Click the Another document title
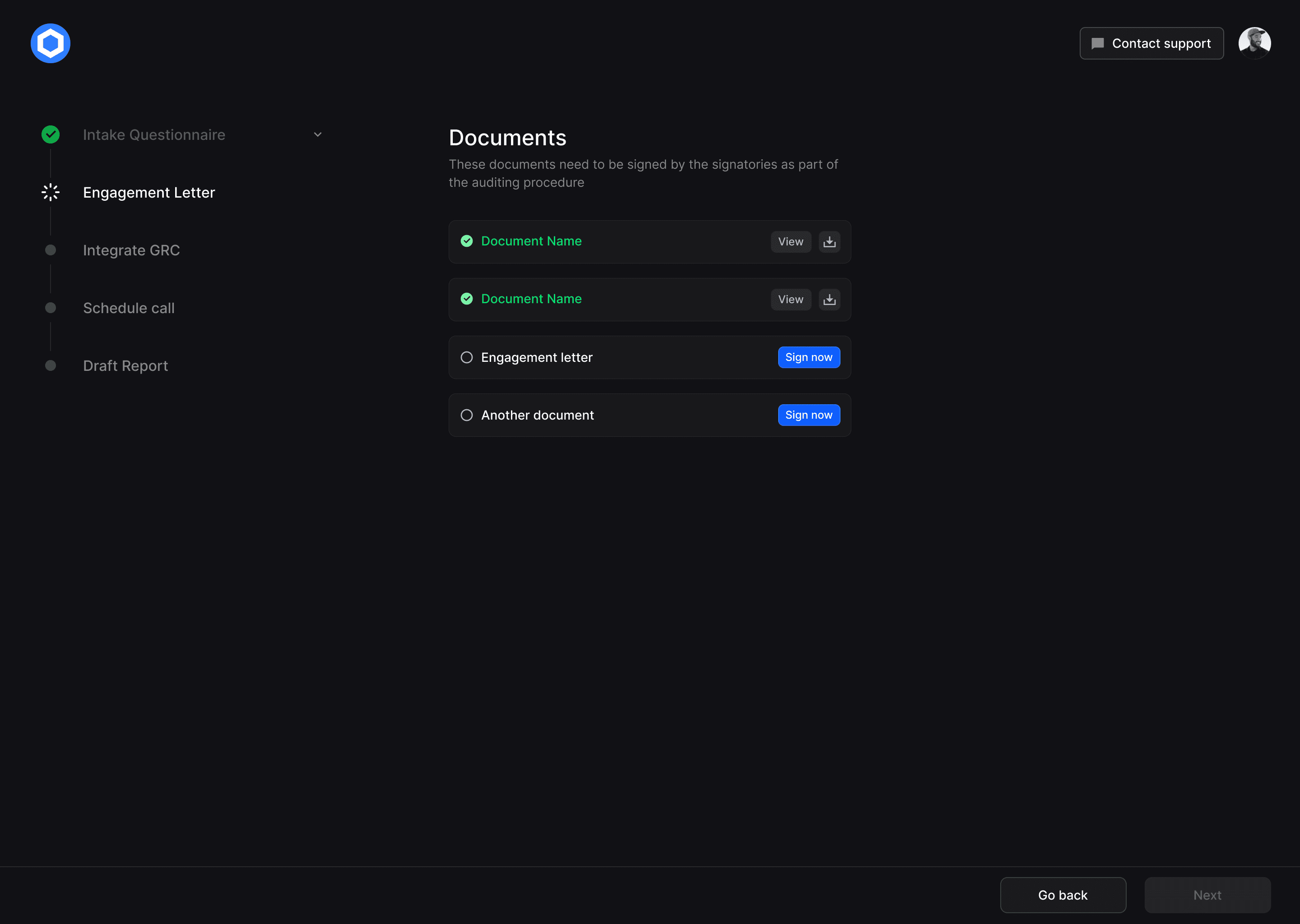Image resolution: width=1300 pixels, height=924 pixels. pos(537,416)
